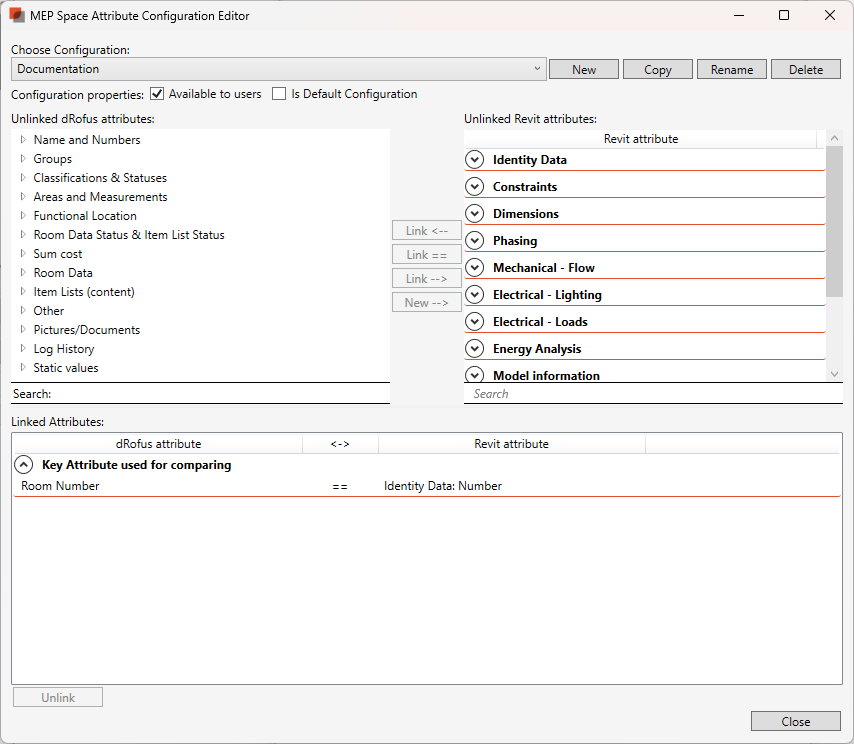Expand the Phasing chevron icon
This screenshot has height=744, width=854.
(x=475, y=241)
